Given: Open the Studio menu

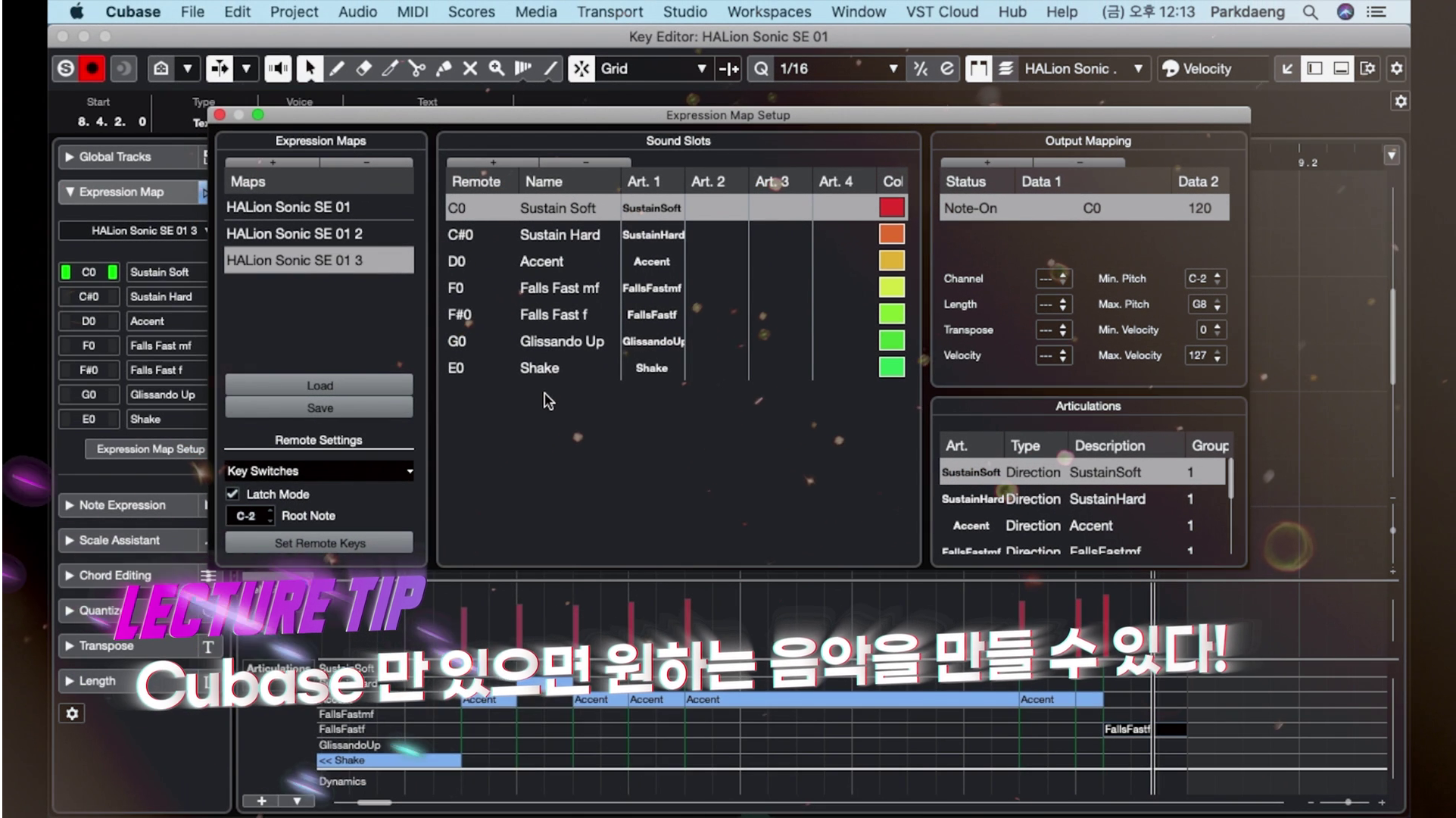Looking at the screenshot, I should click(685, 12).
